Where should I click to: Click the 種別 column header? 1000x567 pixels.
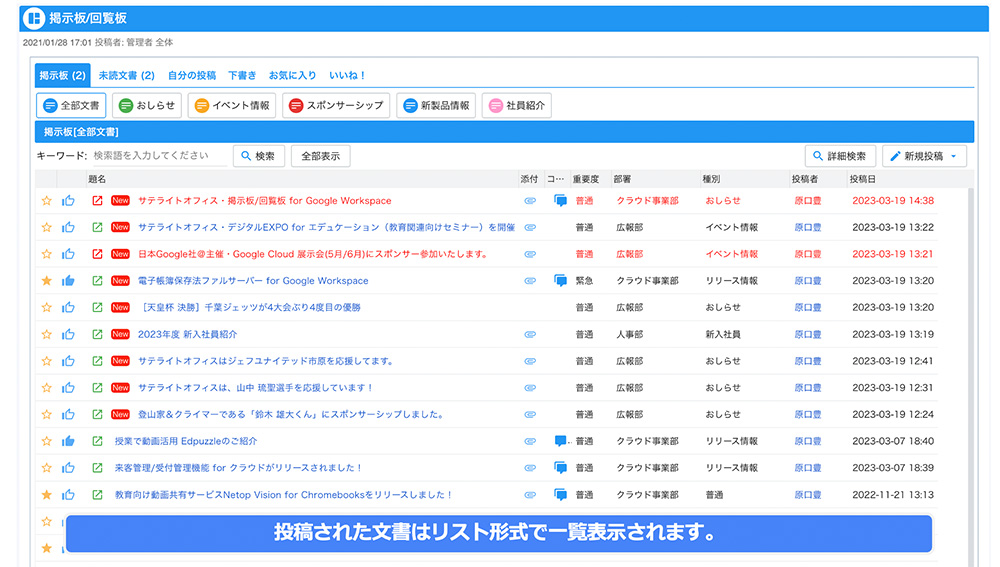pyautogui.click(x=711, y=179)
